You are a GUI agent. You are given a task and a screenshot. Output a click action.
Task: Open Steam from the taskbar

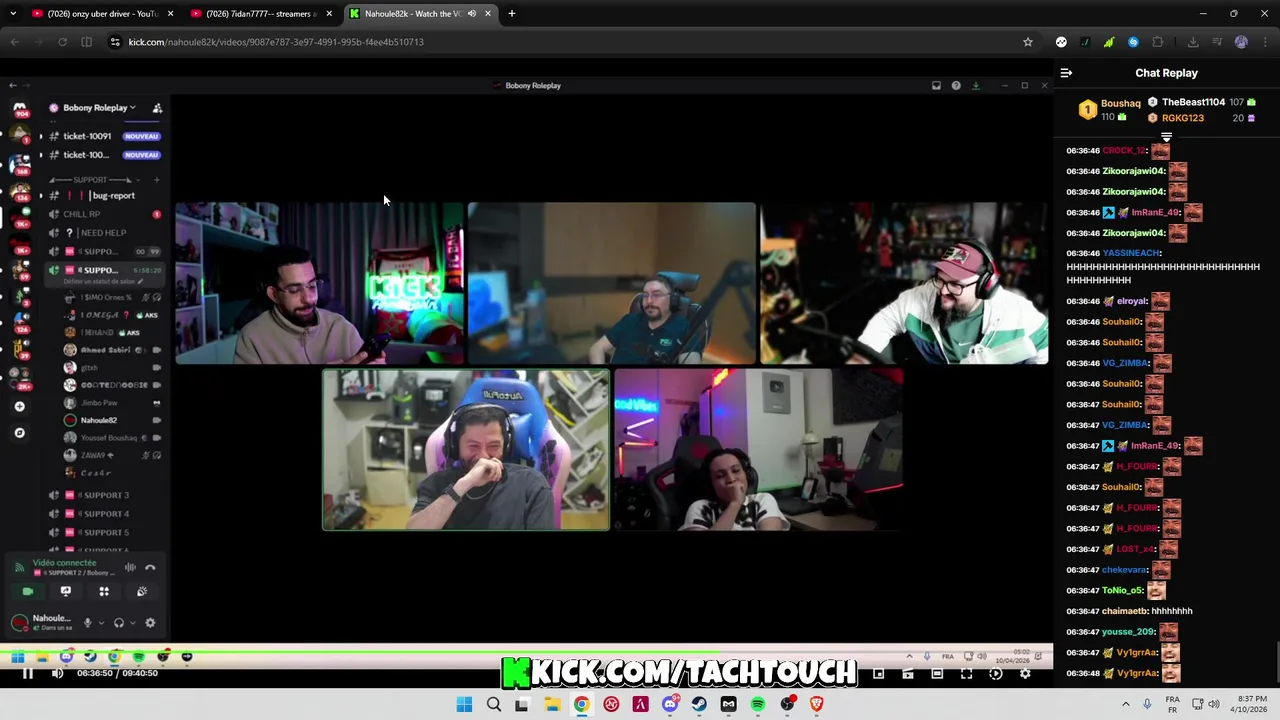click(x=699, y=704)
